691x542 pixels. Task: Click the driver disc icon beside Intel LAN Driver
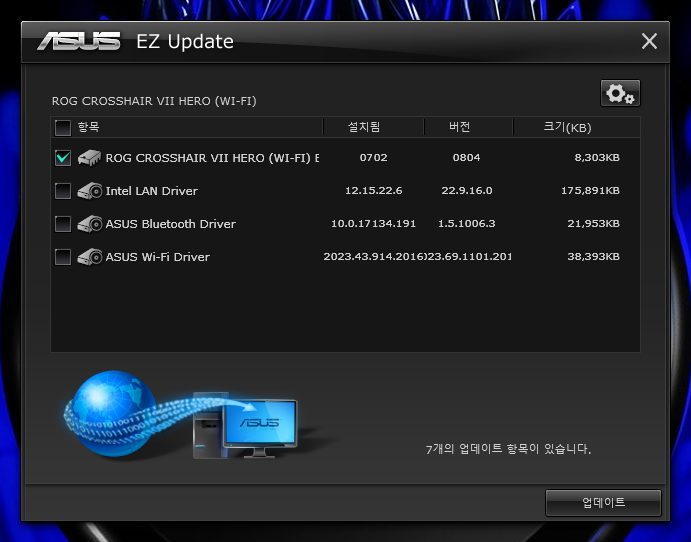[x=89, y=191]
